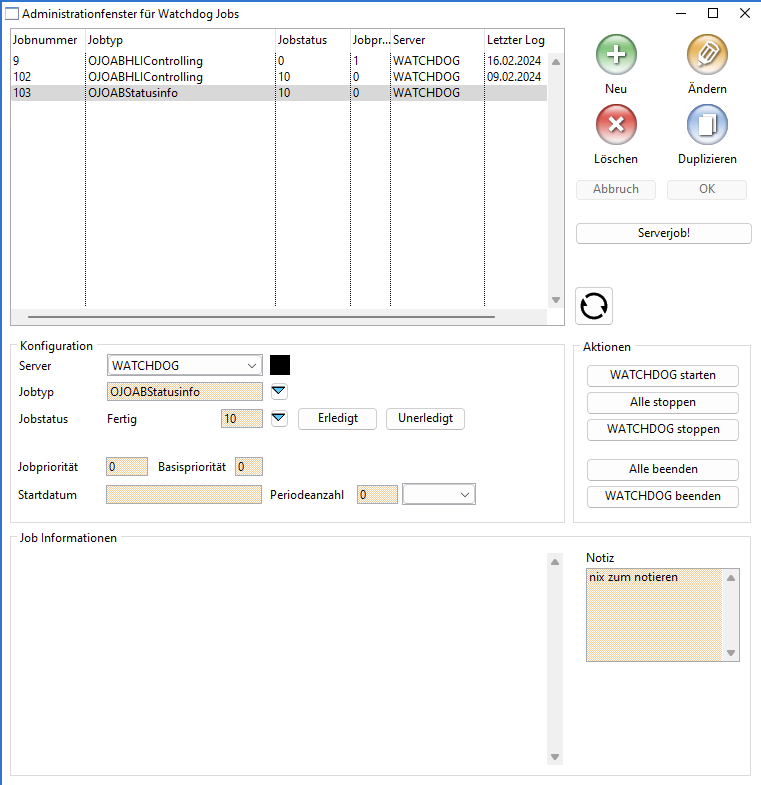Click the Letzter Log column header
The height and width of the screenshot is (785, 761).
tap(516, 40)
